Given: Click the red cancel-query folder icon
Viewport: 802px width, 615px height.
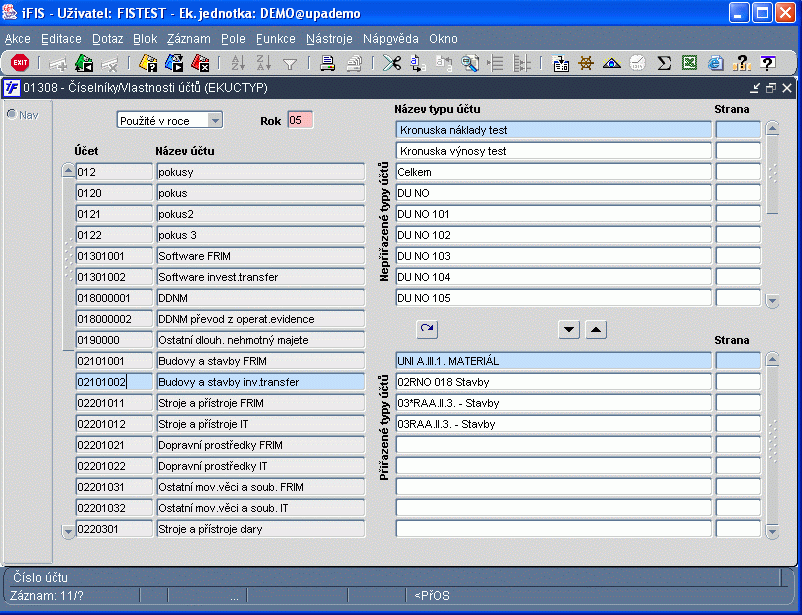Looking at the screenshot, I should click(x=200, y=63).
